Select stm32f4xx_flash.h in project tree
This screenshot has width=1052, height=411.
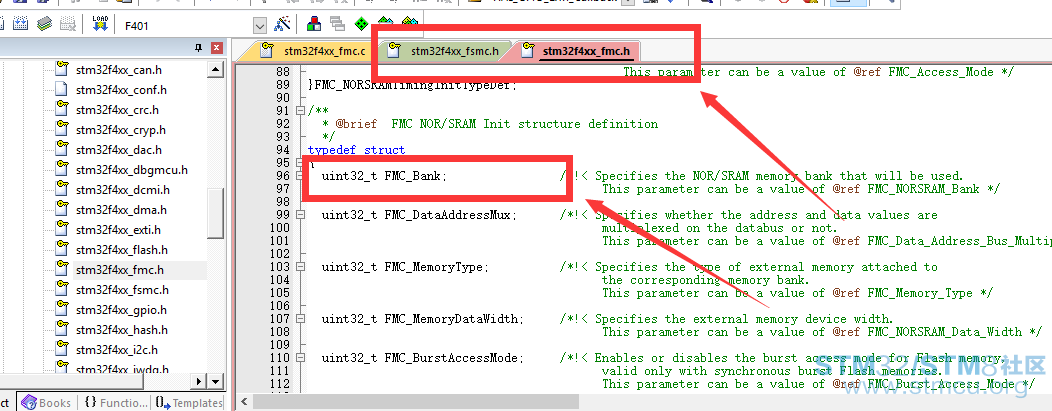(122, 250)
